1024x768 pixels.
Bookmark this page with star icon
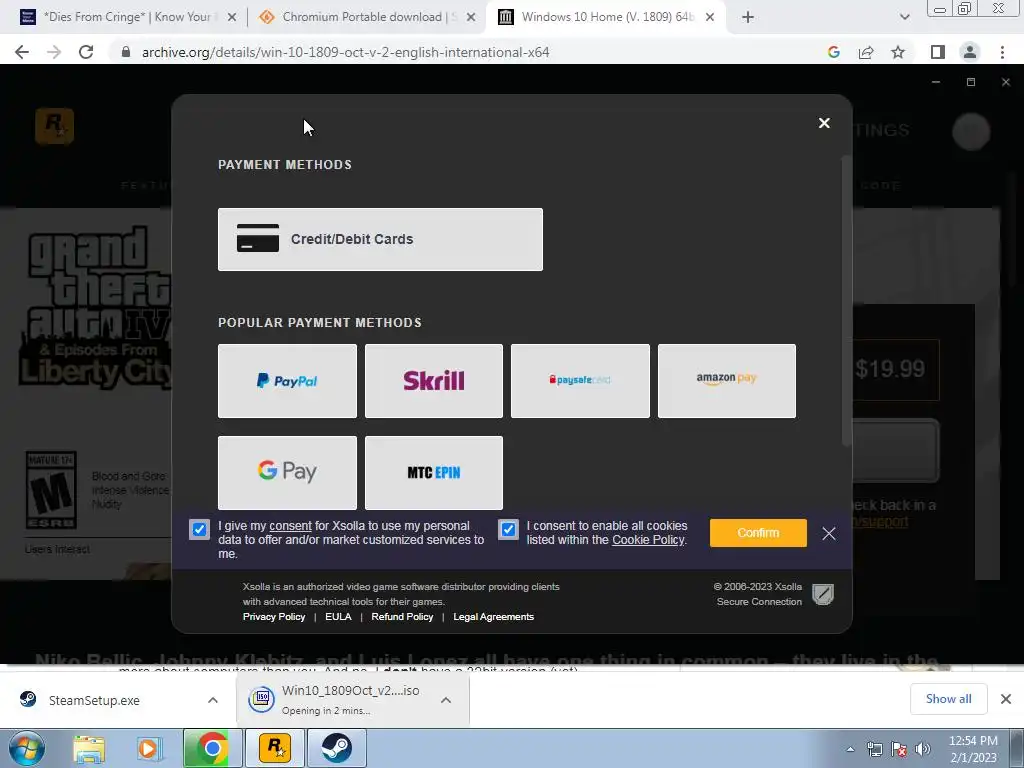tap(898, 52)
